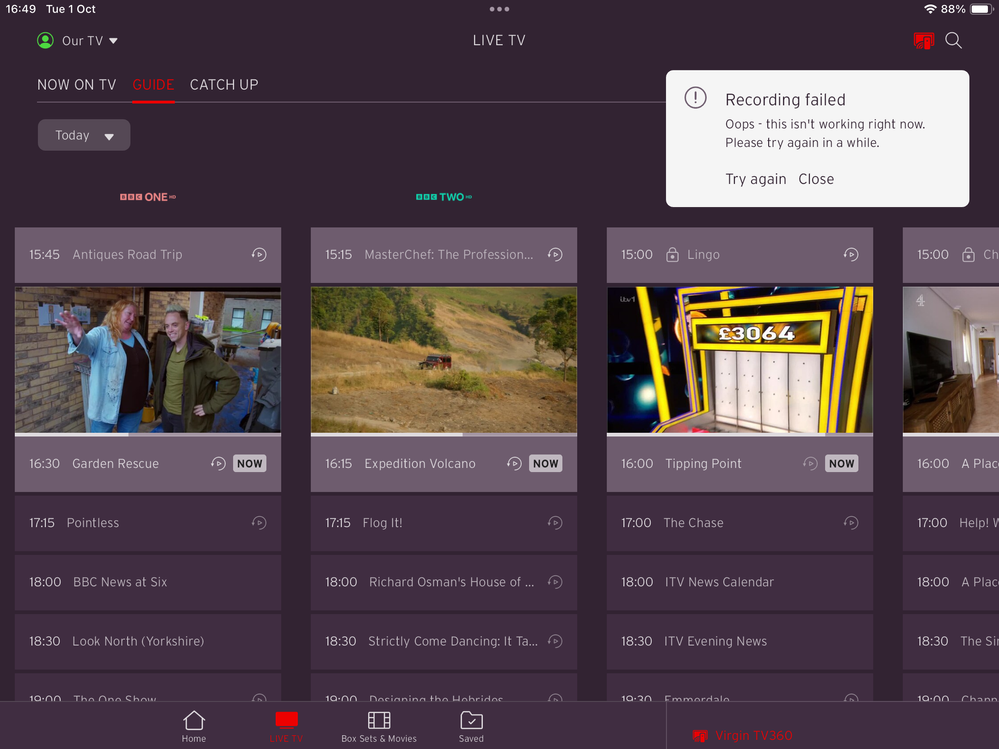Tap replay icon for Tipping Point
This screenshot has width=999, height=749.
tap(810, 464)
